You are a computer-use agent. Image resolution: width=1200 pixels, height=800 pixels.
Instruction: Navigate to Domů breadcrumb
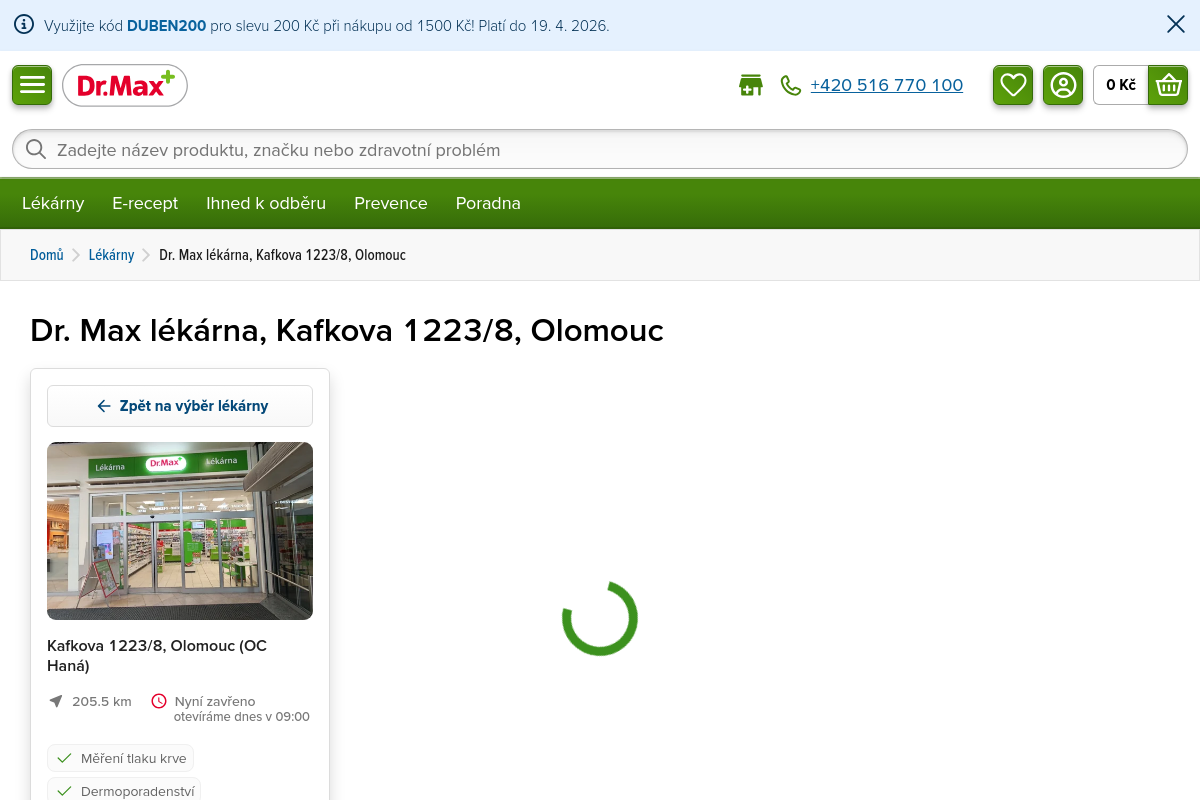point(47,255)
